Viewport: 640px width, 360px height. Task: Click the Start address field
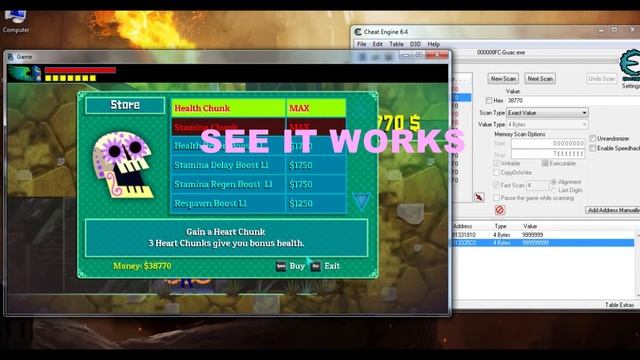pyautogui.click(x=548, y=144)
